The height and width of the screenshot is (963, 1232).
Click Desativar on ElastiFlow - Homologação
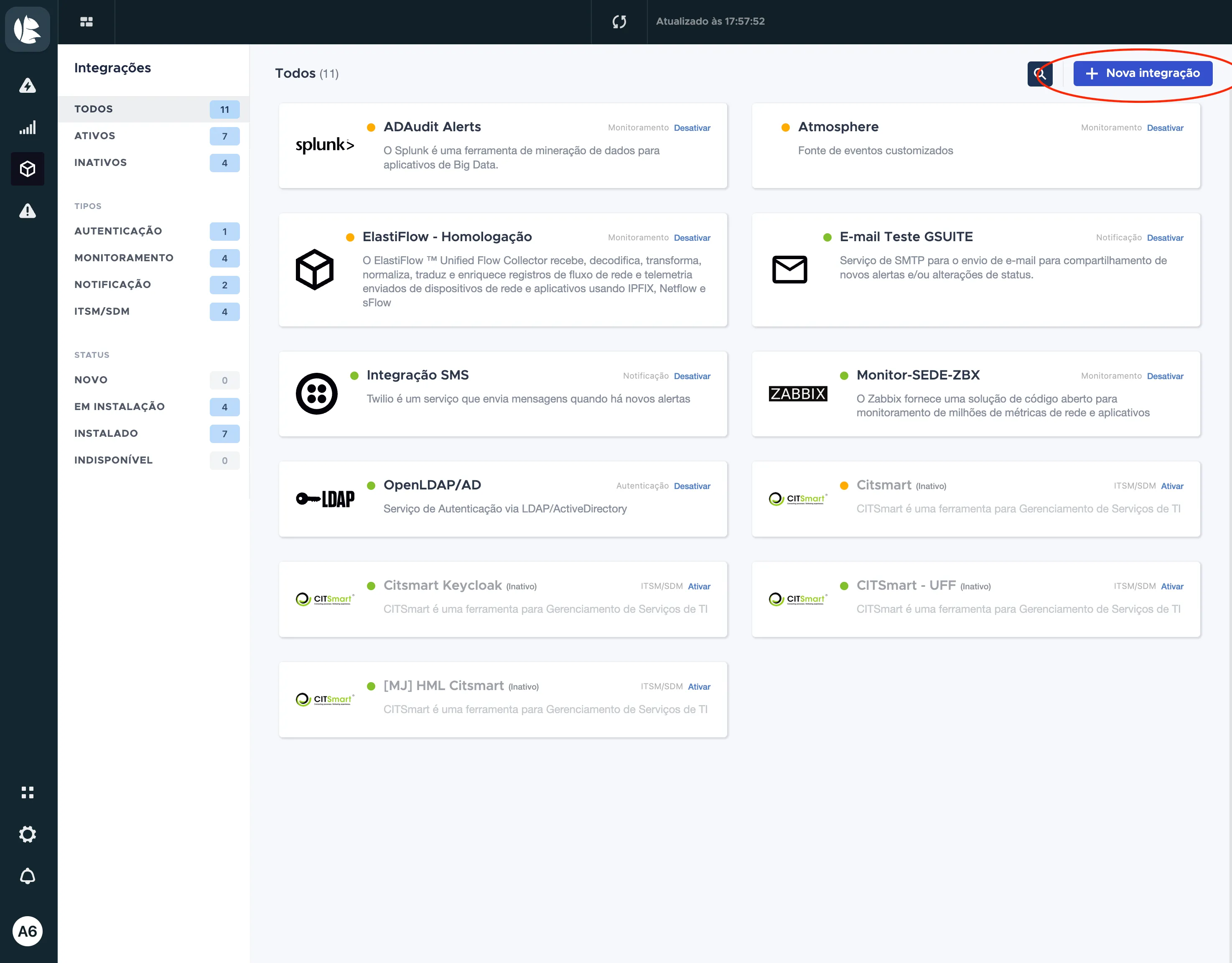pyautogui.click(x=692, y=238)
